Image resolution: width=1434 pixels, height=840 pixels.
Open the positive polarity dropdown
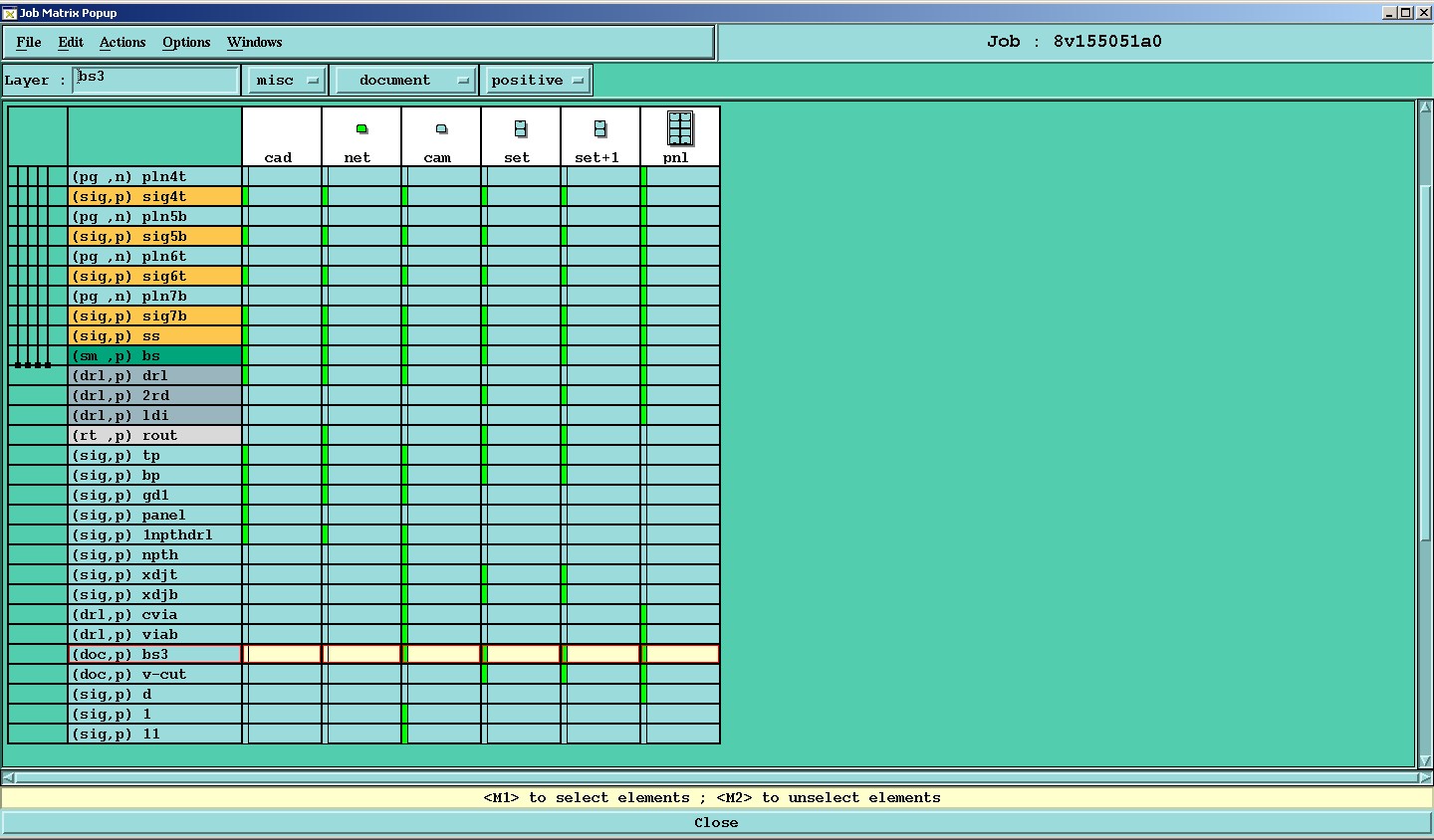click(x=536, y=80)
